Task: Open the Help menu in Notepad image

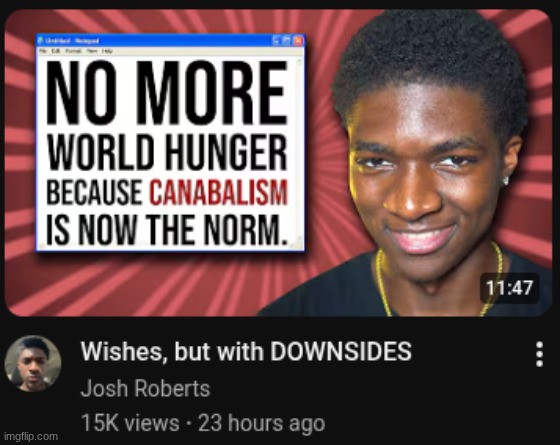Action: [x=108, y=51]
